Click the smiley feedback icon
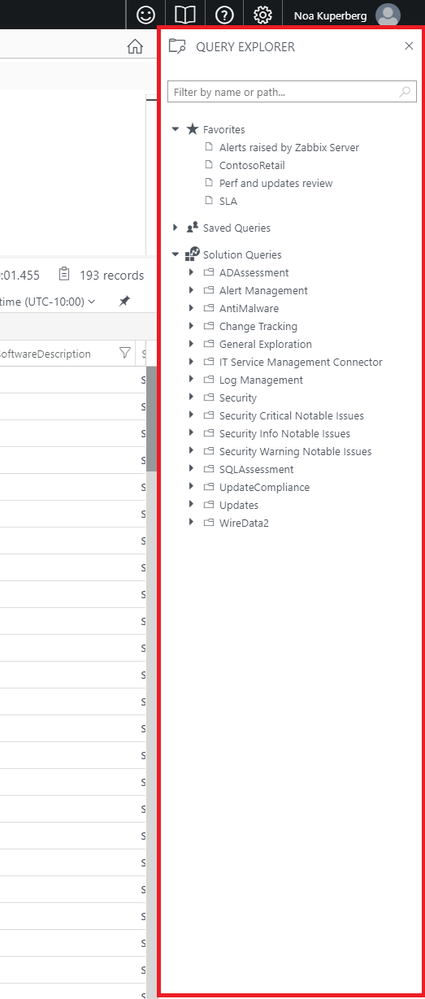425x999 pixels. (146, 14)
